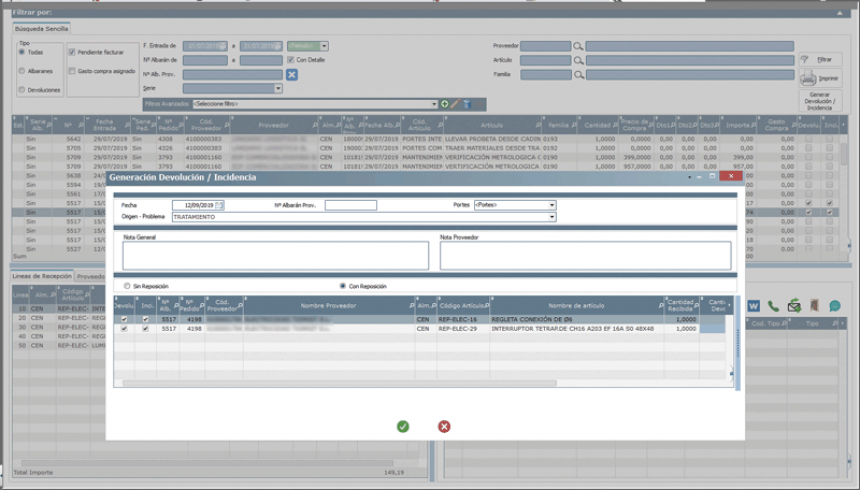860x490 pixels.
Task: Confirm with the green checkmark icon
Action: coord(402,426)
